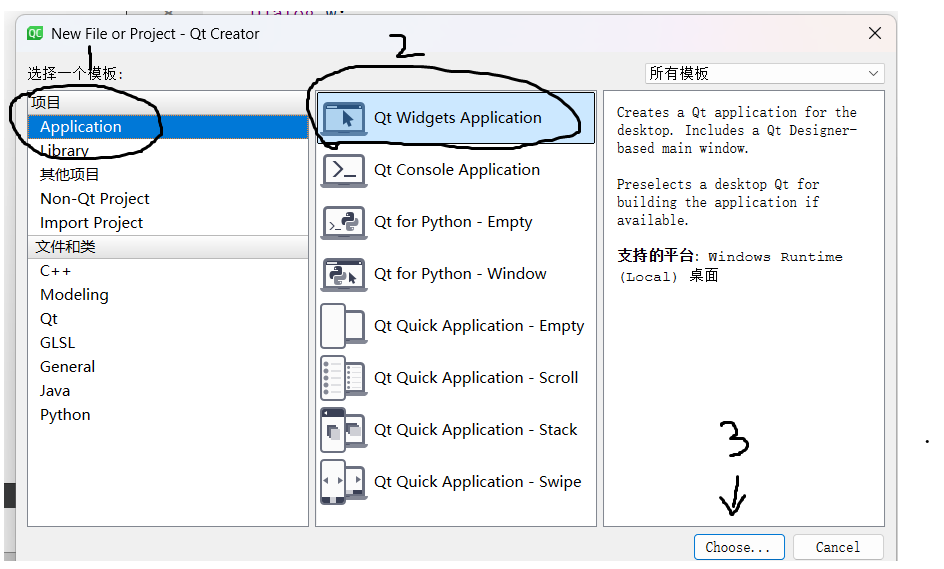This screenshot has height=569, width=944.
Task: Pick Qt for Python - Window text
Action: tap(460, 274)
